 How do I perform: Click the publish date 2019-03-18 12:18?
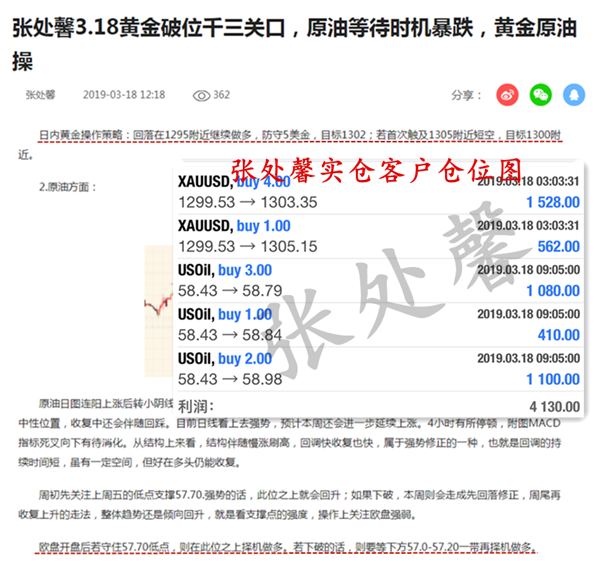(x=124, y=95)
